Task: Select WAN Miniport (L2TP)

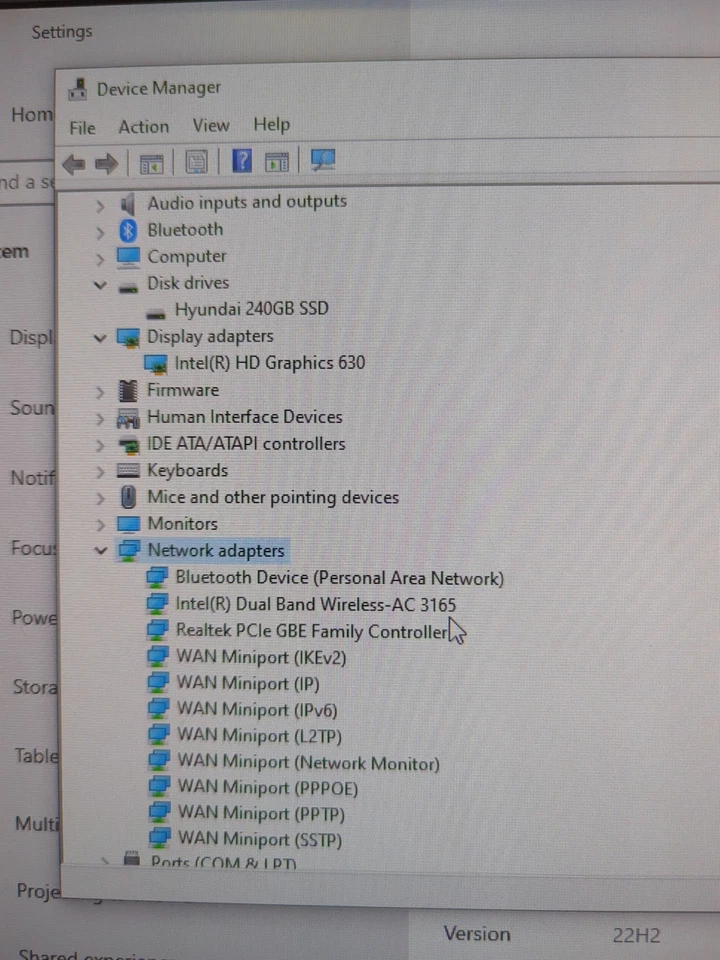Action: pos(260,735)
